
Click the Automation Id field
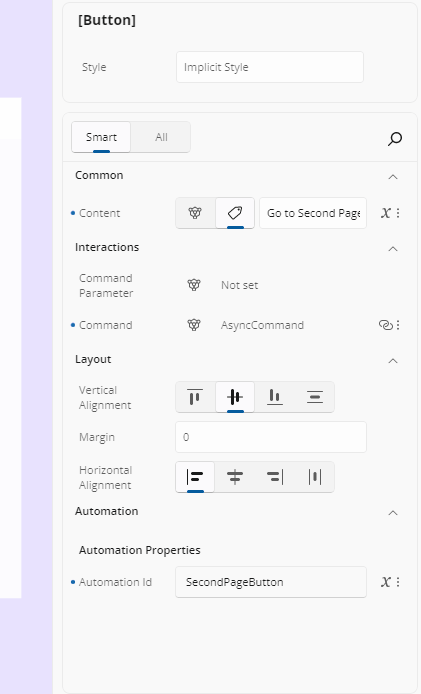pyautogui.click(x=271, y=582)
